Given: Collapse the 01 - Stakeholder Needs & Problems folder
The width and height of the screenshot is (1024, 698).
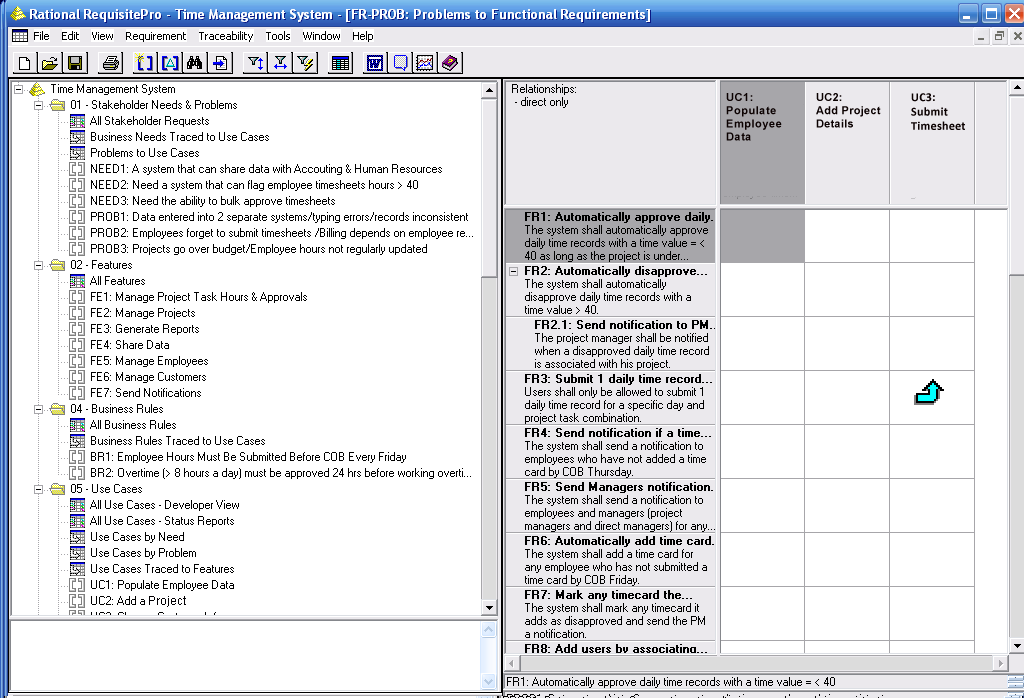Looking at the screenshot, I should click(x=39, y=105).
